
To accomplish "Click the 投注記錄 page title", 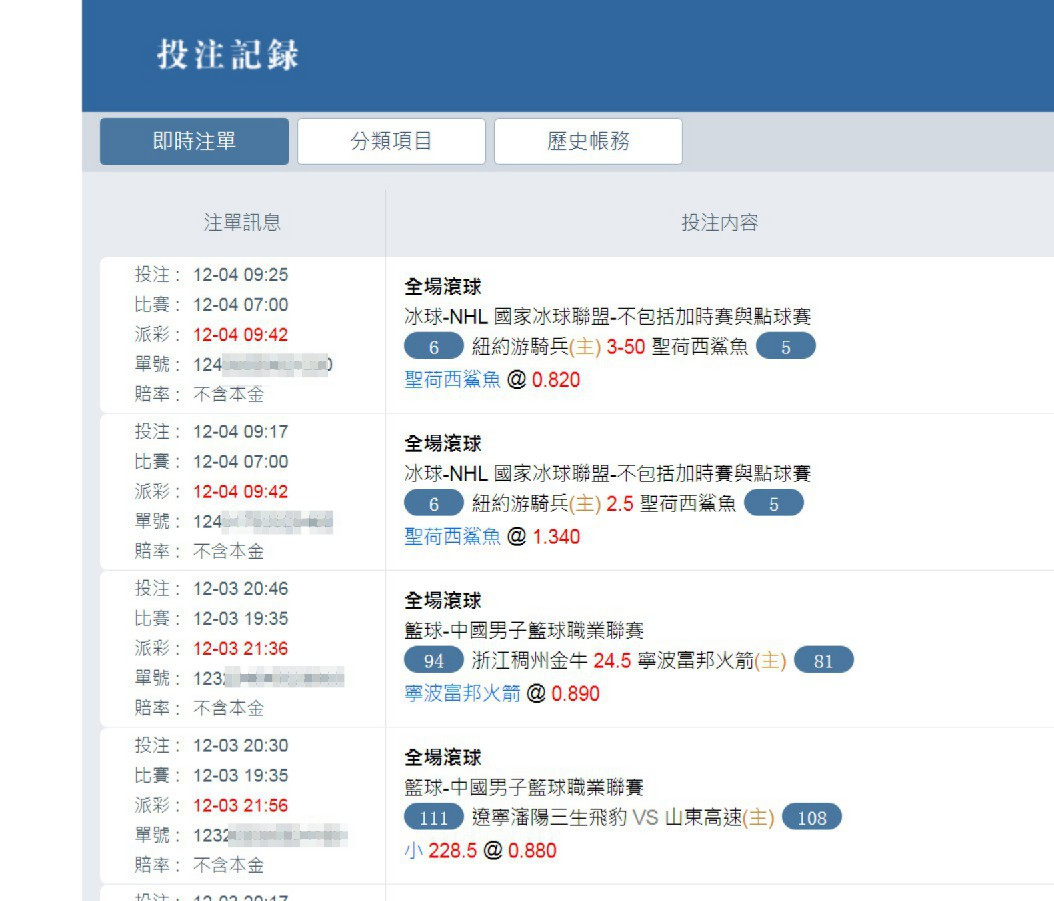I will 228,54.
